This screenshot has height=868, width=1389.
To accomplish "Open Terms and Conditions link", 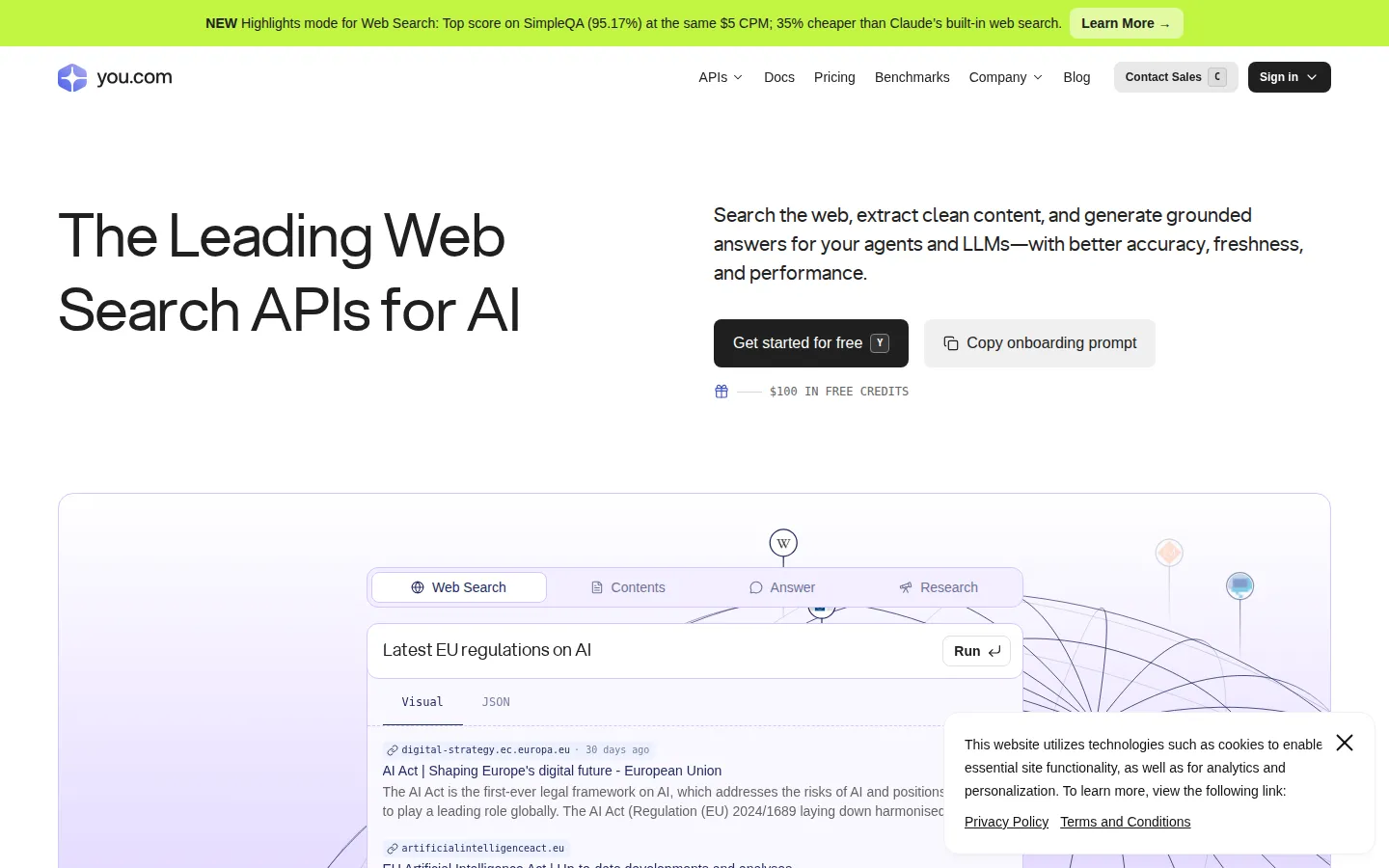I will [x=1125, y=822].
